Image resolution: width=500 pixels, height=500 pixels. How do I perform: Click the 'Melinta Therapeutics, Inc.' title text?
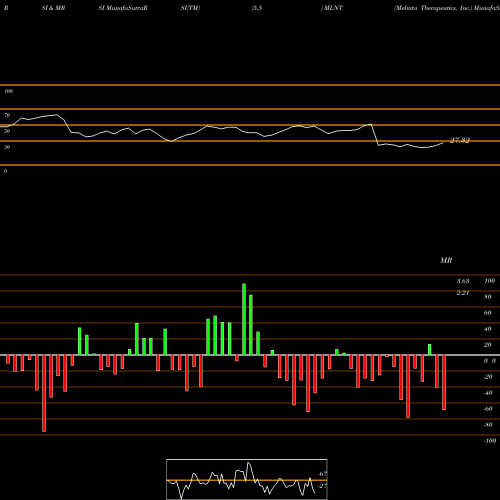(433, 8)
